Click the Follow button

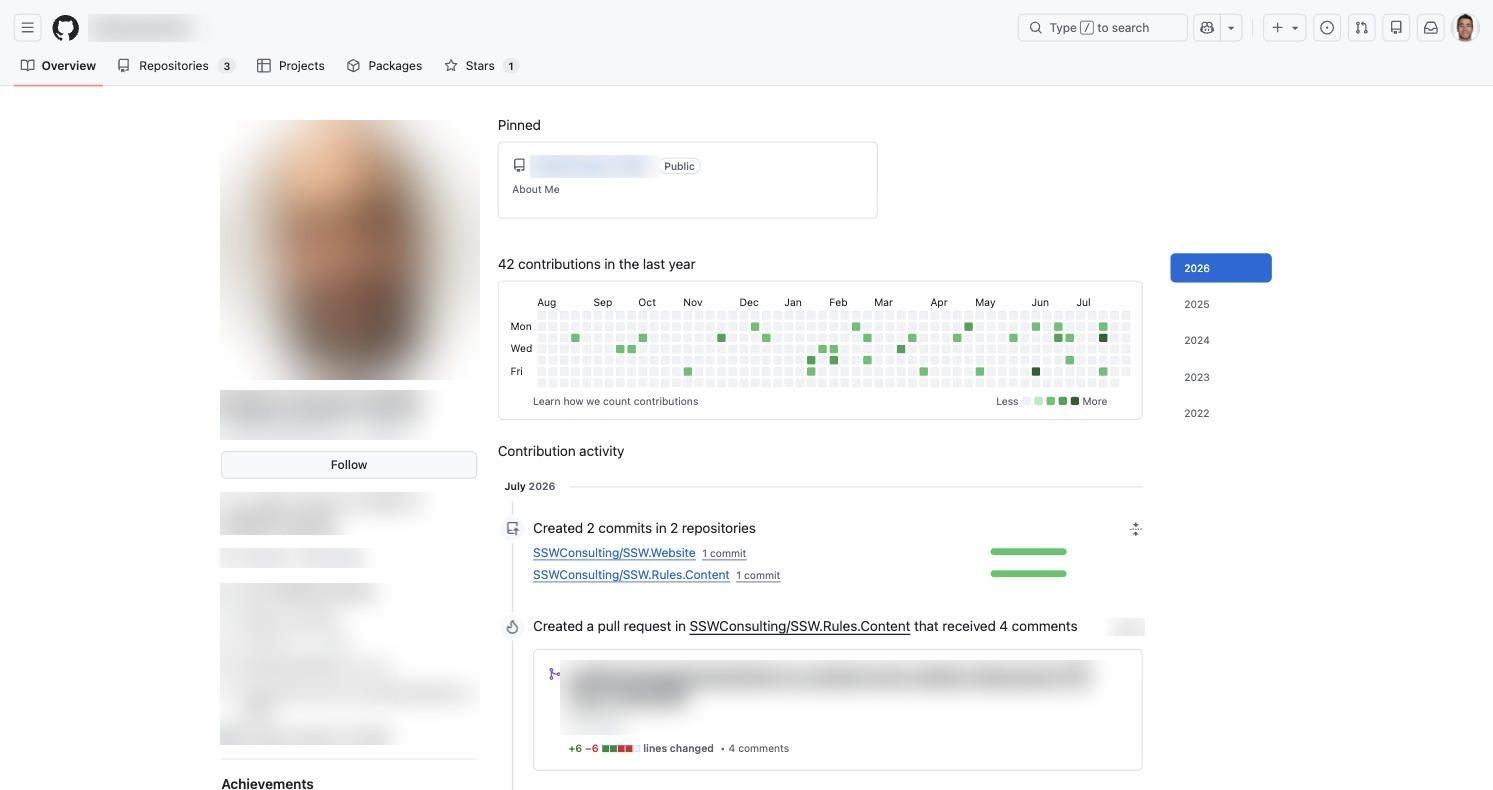[x=349, y=465]
